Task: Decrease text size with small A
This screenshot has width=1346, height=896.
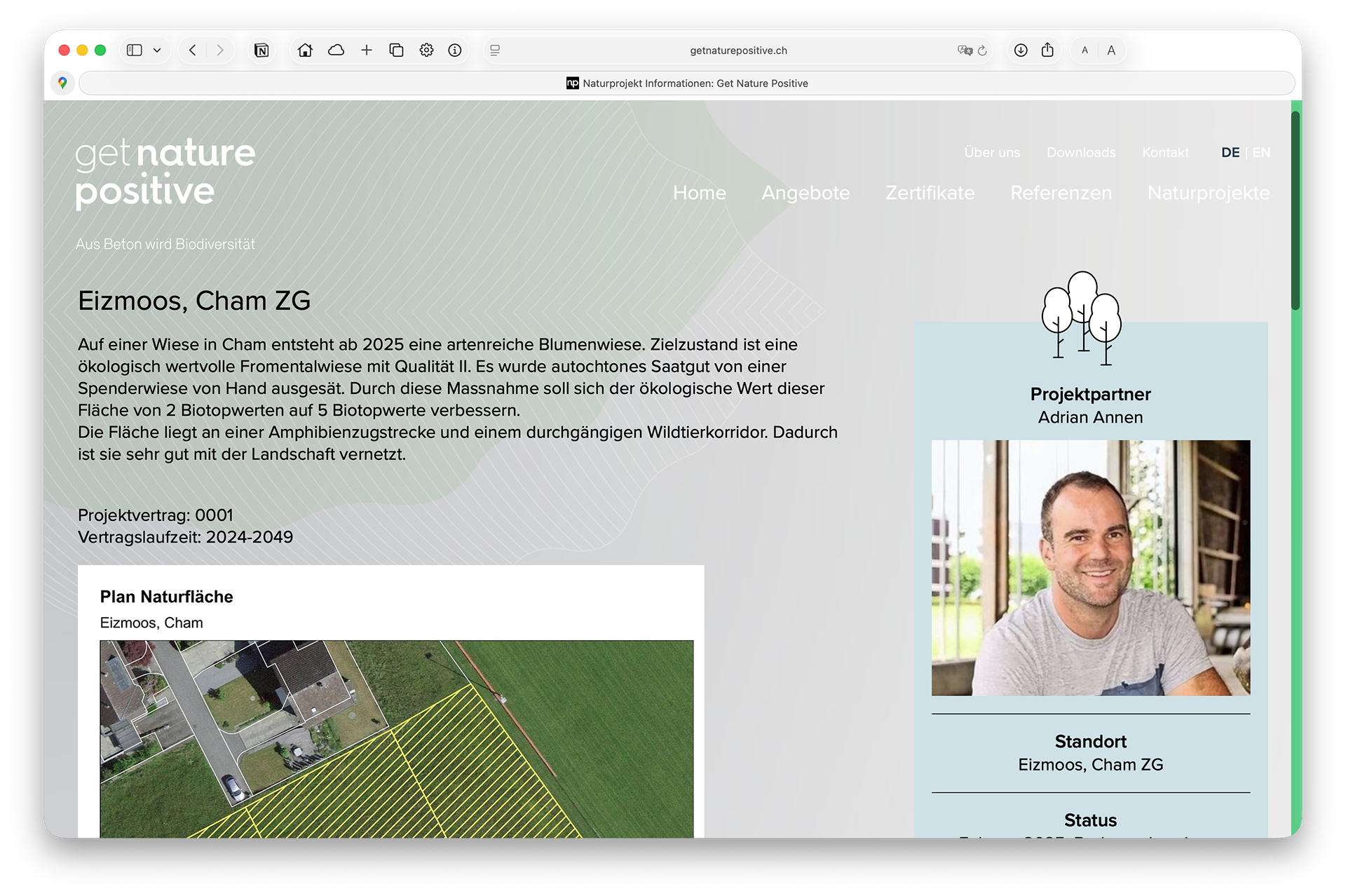Action: tap(1085, 50)
